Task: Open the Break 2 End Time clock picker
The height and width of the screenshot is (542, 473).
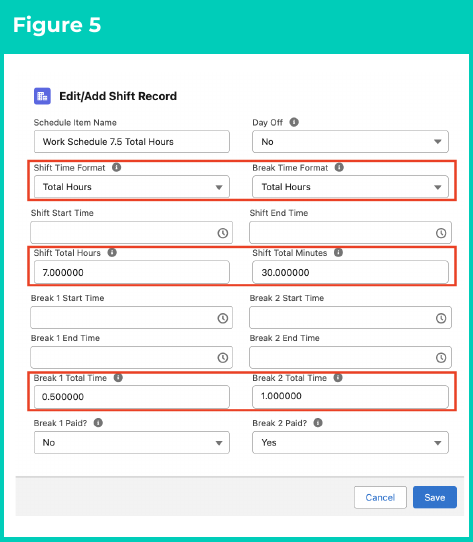Action: click(441, 358)
